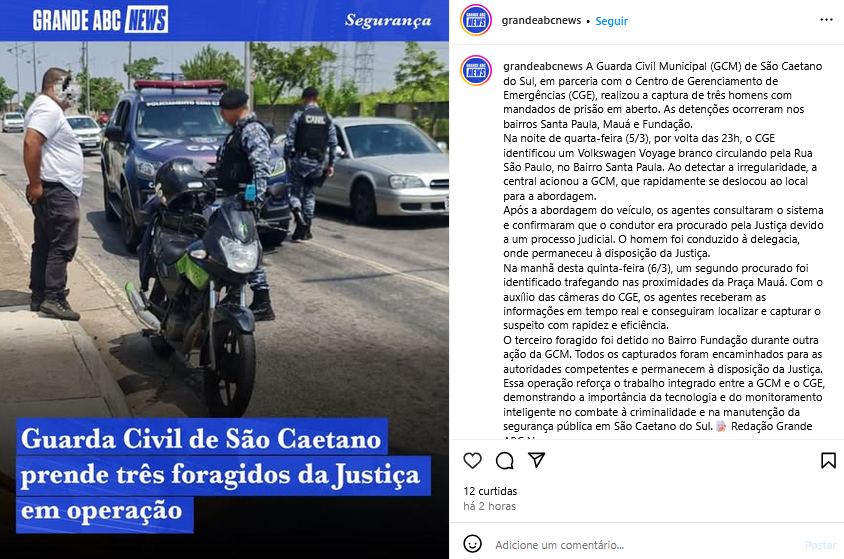844x559 pixels.
Task: Open the three-dot more options menu
Action: click(826, 20)
